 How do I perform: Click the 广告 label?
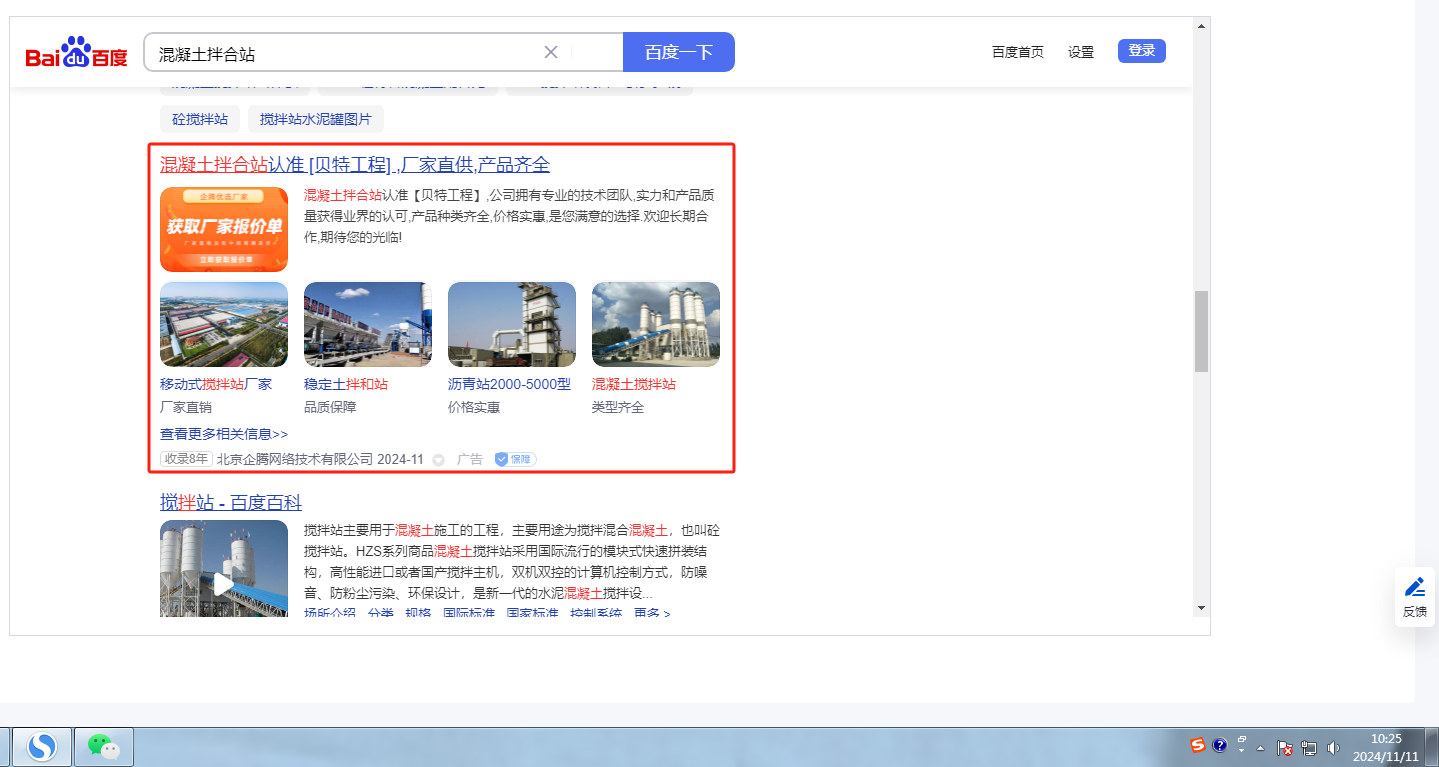[x=470, y=459]
